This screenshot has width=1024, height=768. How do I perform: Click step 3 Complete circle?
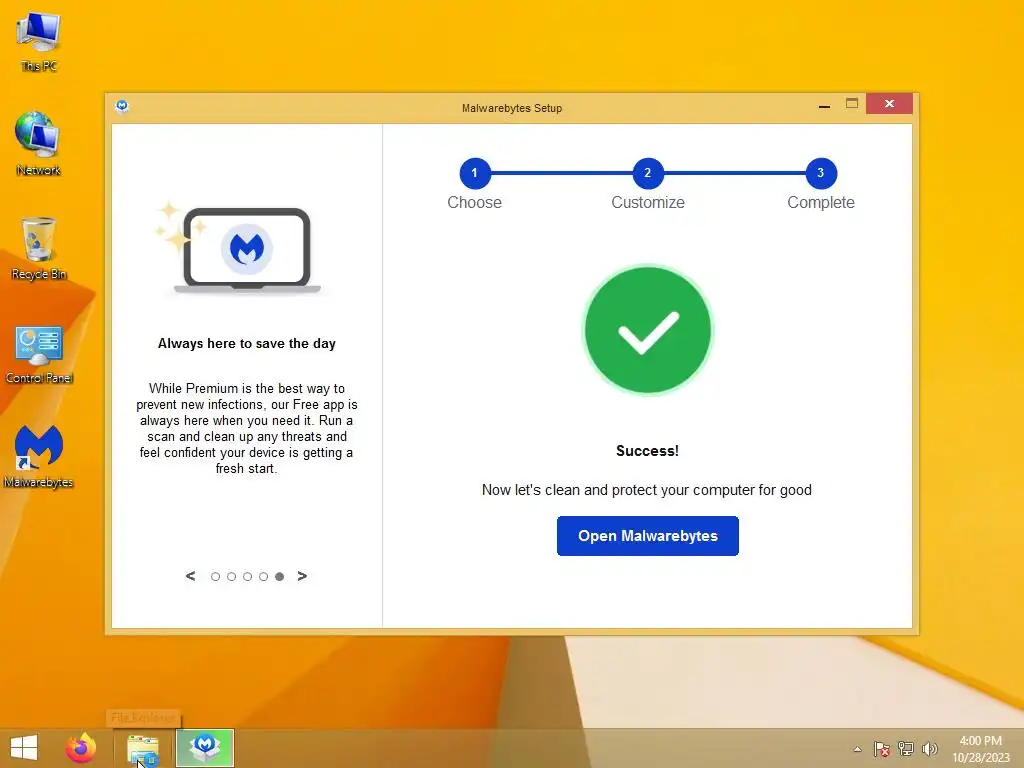821,173
